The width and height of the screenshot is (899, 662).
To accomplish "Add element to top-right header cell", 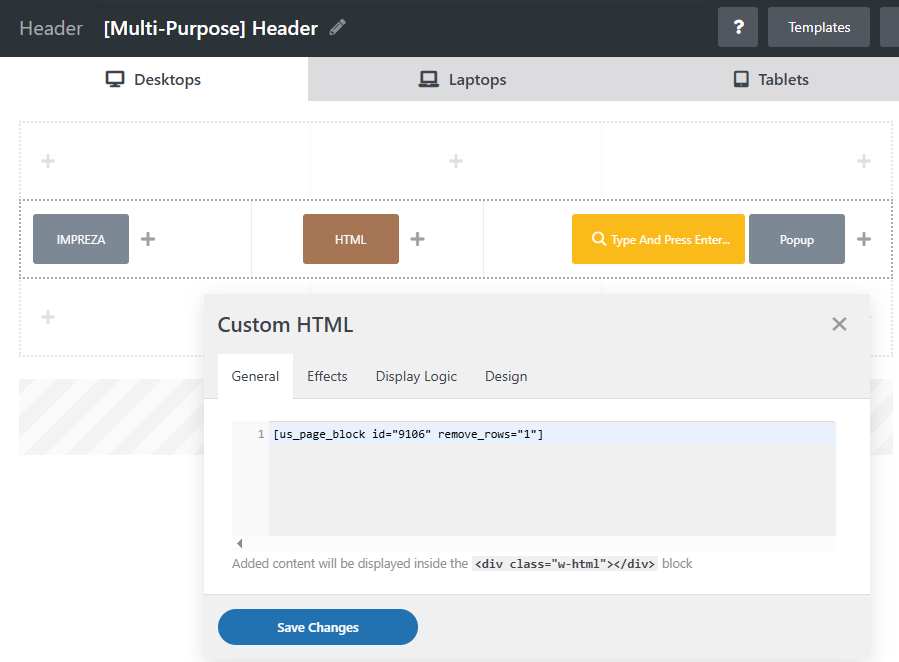I will pos(863,161).
